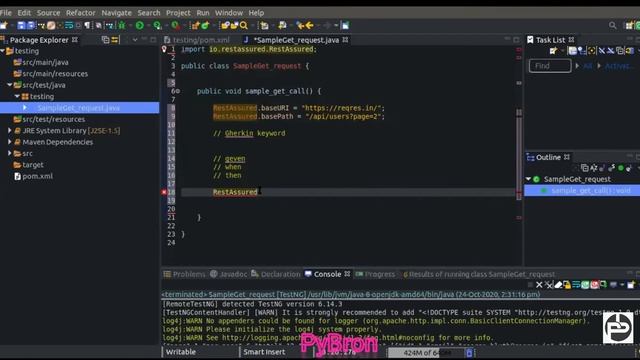Expand the src folder node
Image resolution: width=640 pixels, height=360 pixels.
point(10,153)
